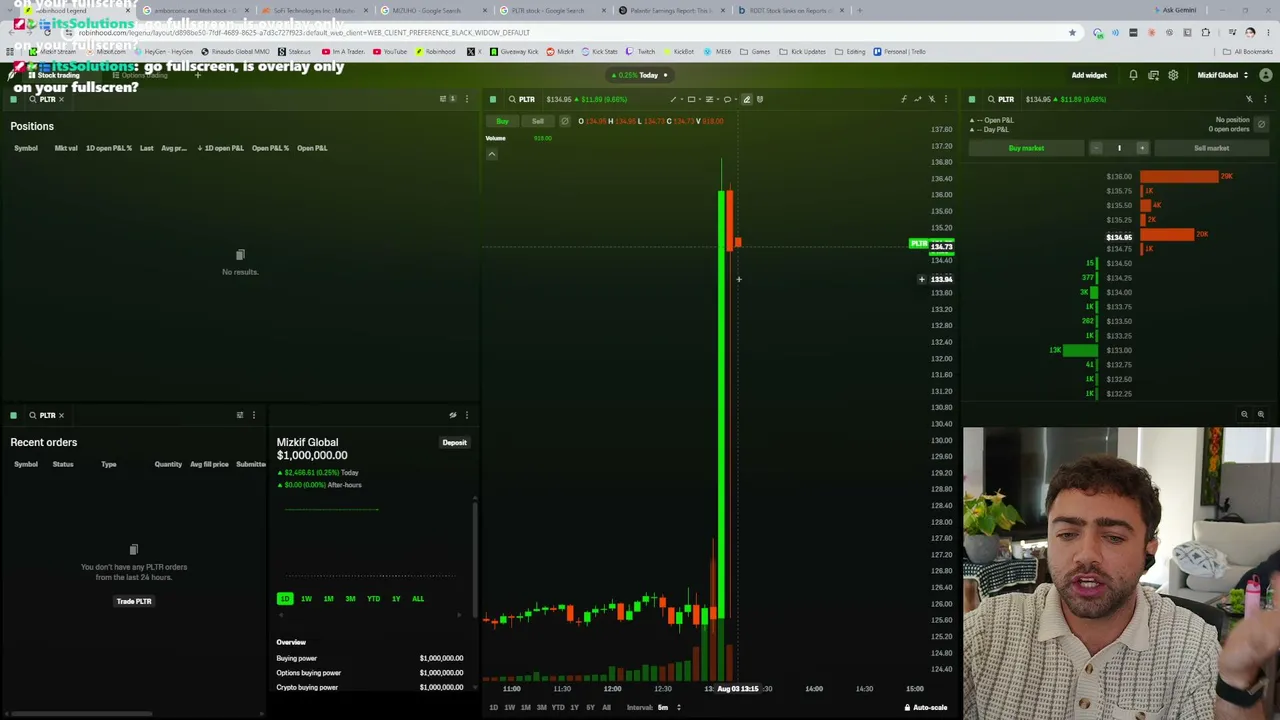Click the unlink icon in the order widget
The width and height of the screenshot is (1280, 720).
click(x=1249, y=99)
